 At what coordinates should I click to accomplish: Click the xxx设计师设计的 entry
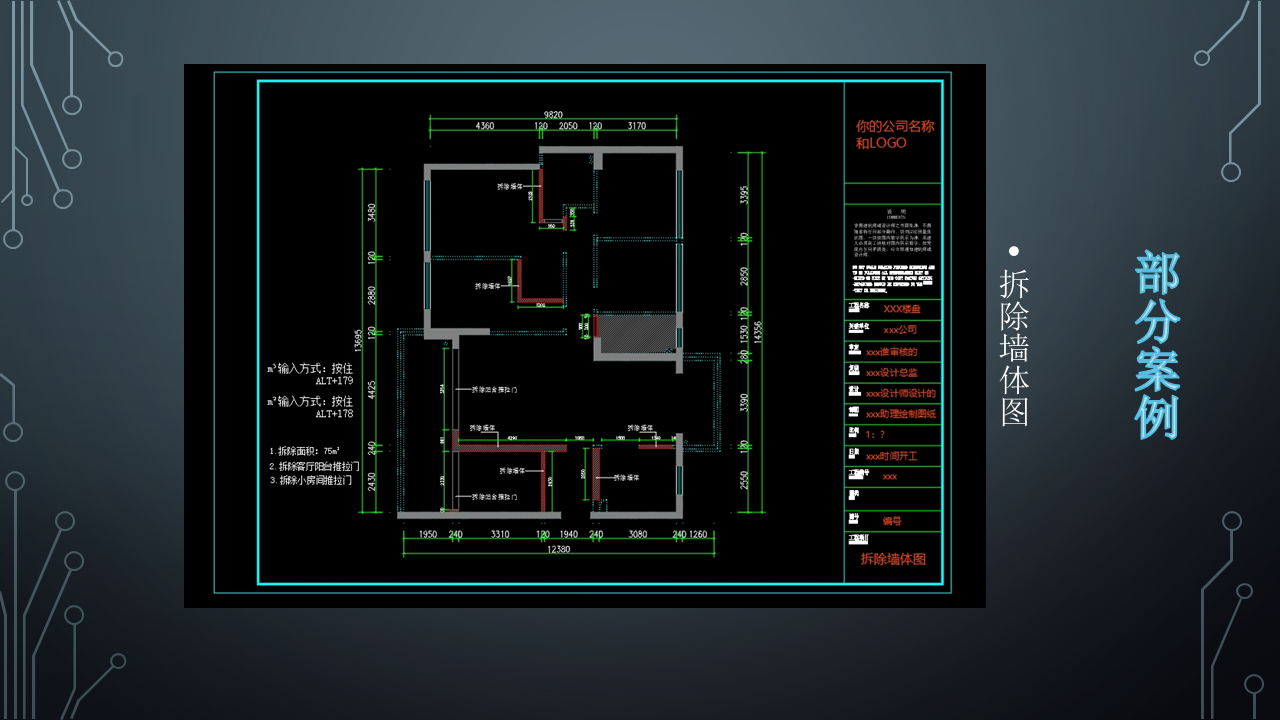pyautogui.click(x=900, y=393)
